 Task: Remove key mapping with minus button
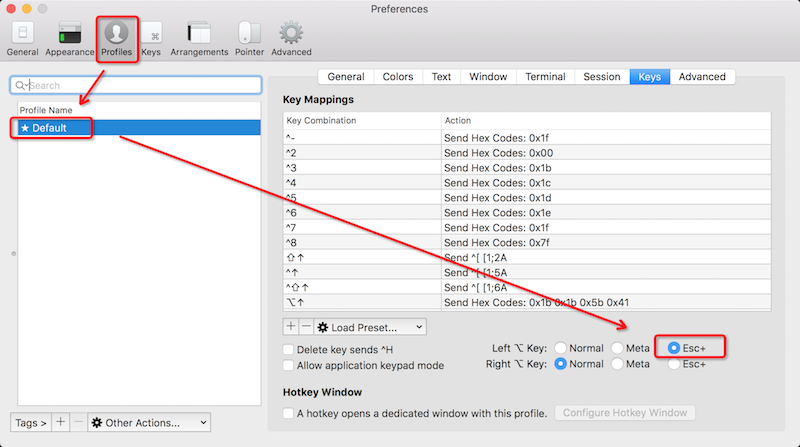coord(306,327)
